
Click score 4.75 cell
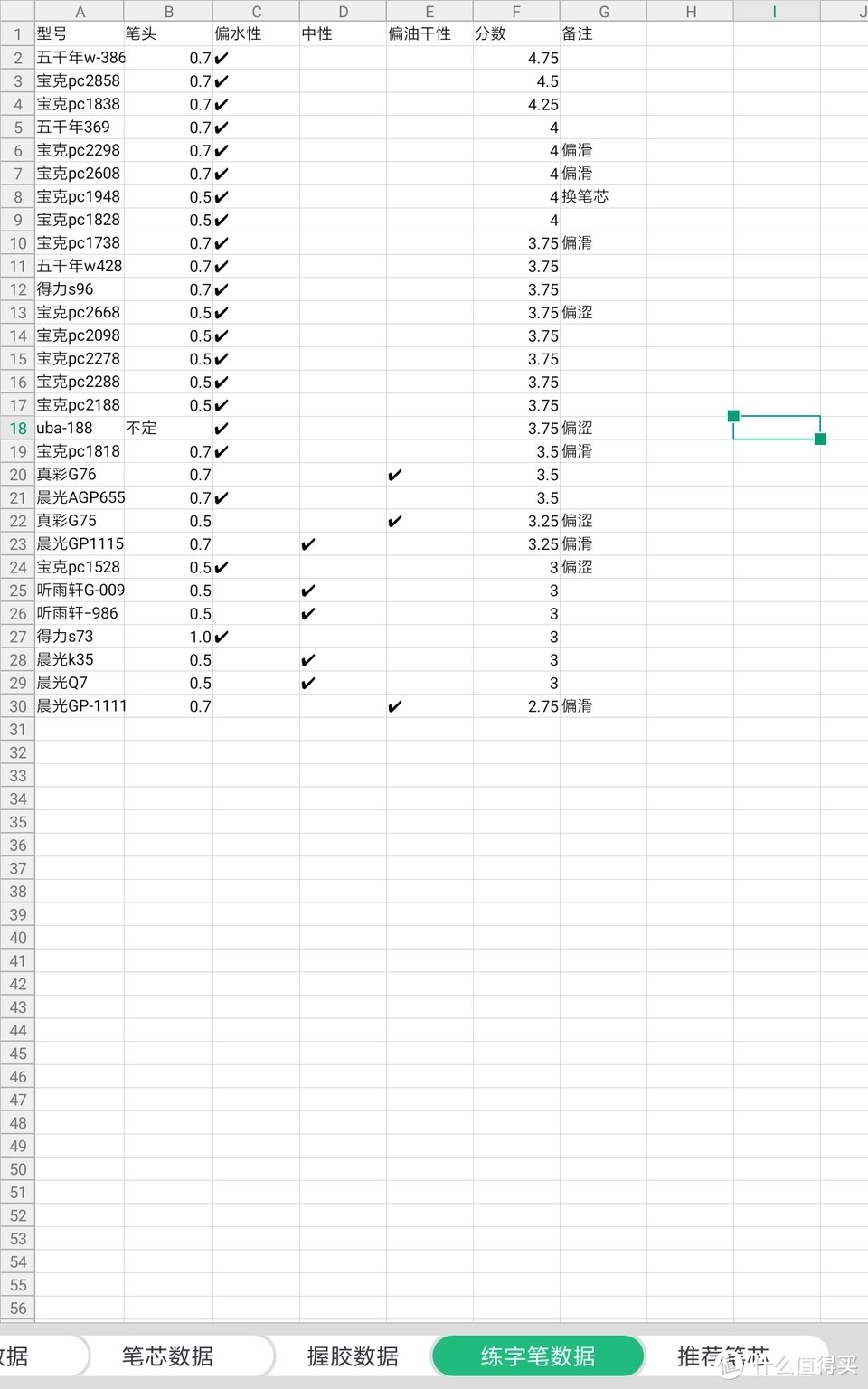(x=516, y=58)
